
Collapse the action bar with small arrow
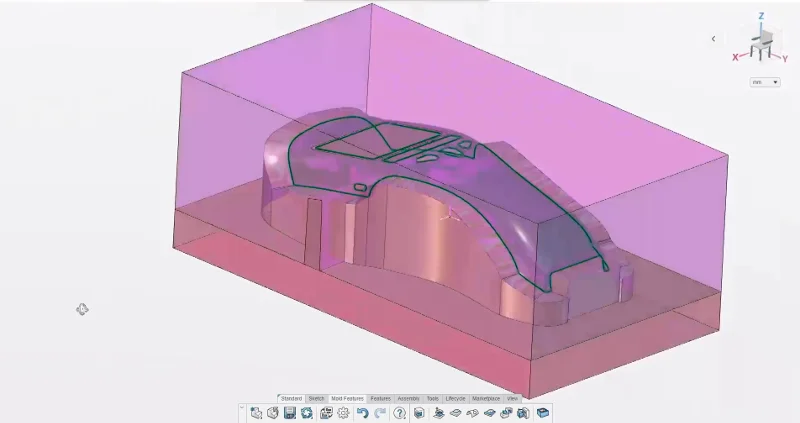pyautogui.click(x=241, y=407)
